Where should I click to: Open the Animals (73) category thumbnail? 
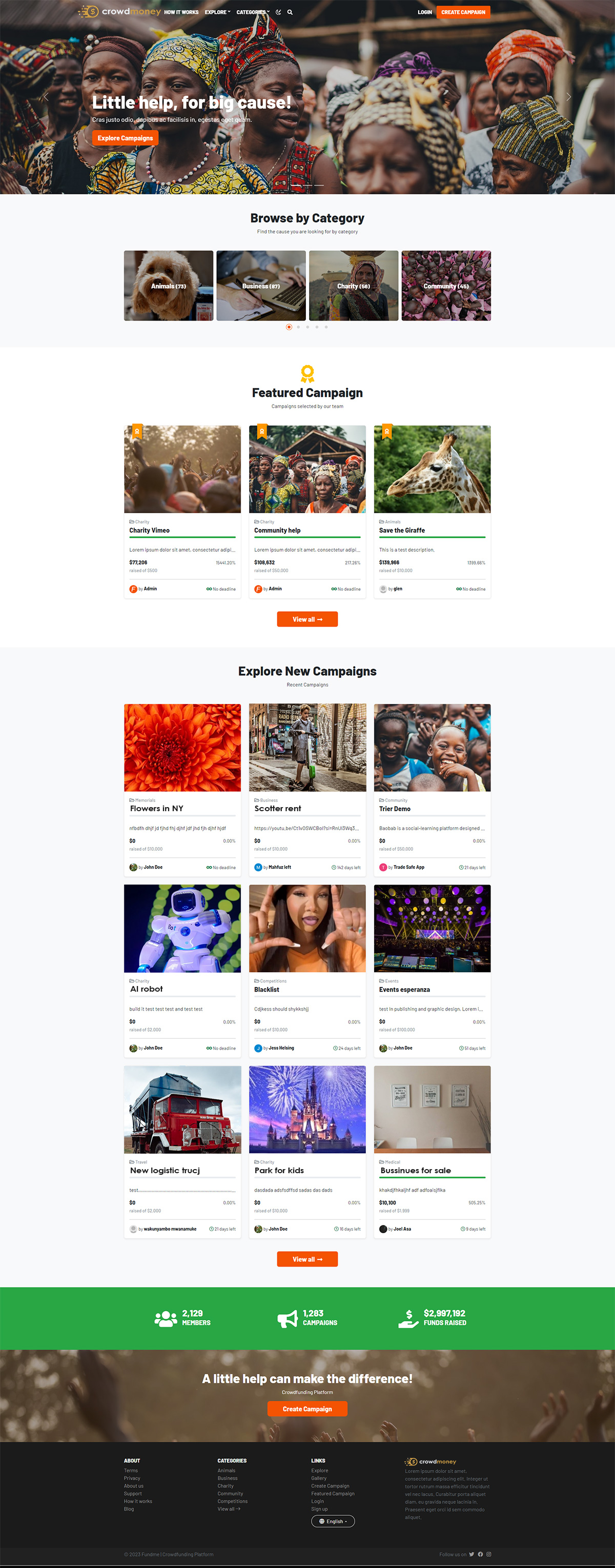[169, 286]
